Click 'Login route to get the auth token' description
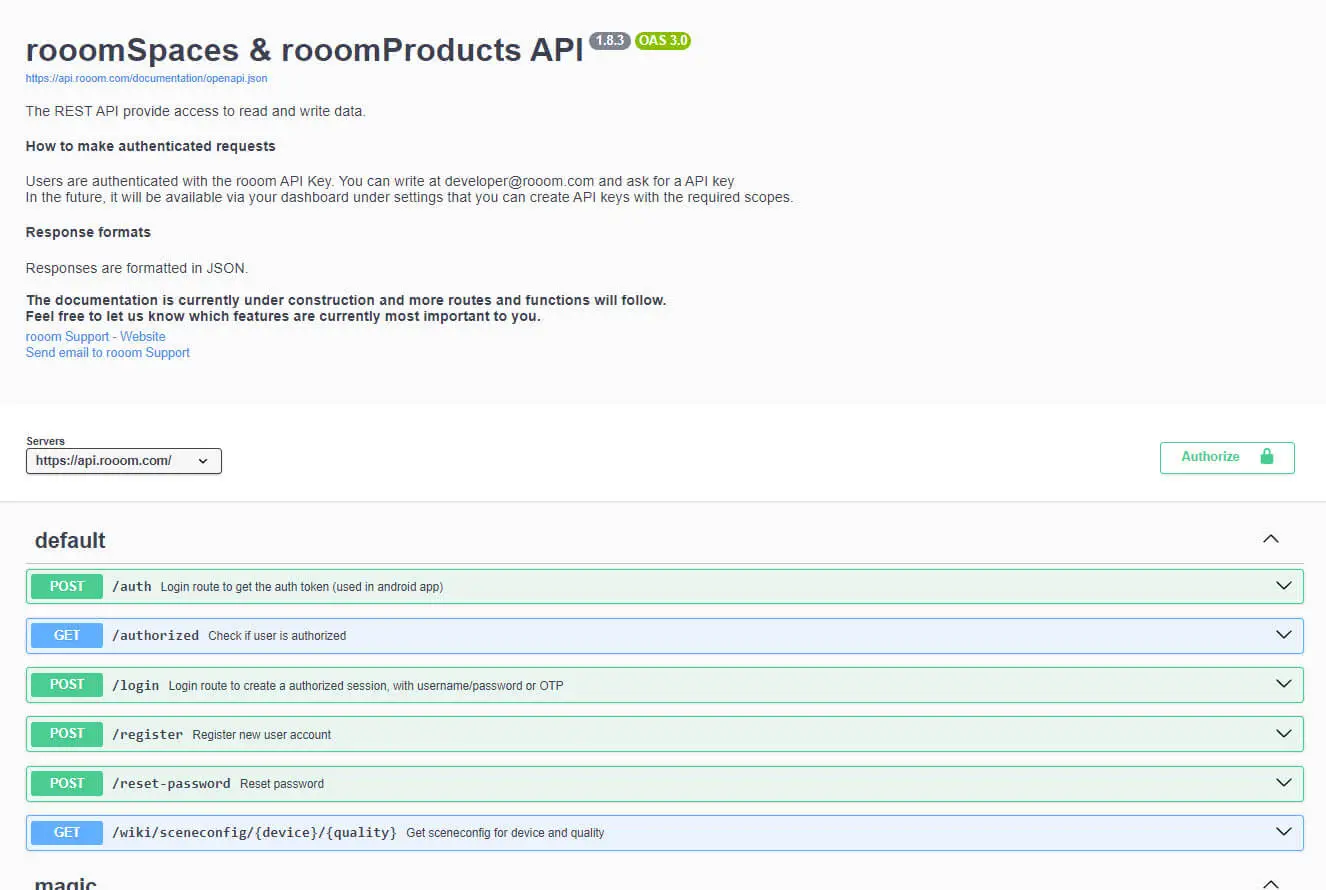 301,587
